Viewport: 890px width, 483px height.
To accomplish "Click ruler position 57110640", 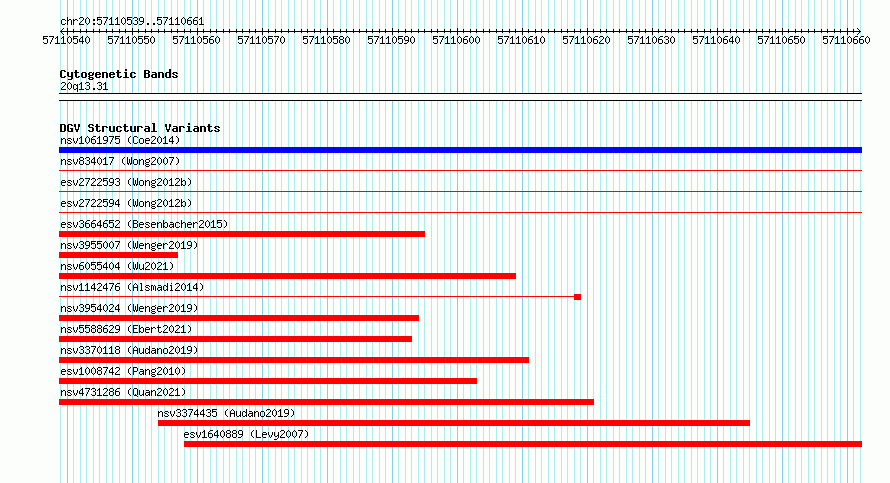I will tap(716, 40).
